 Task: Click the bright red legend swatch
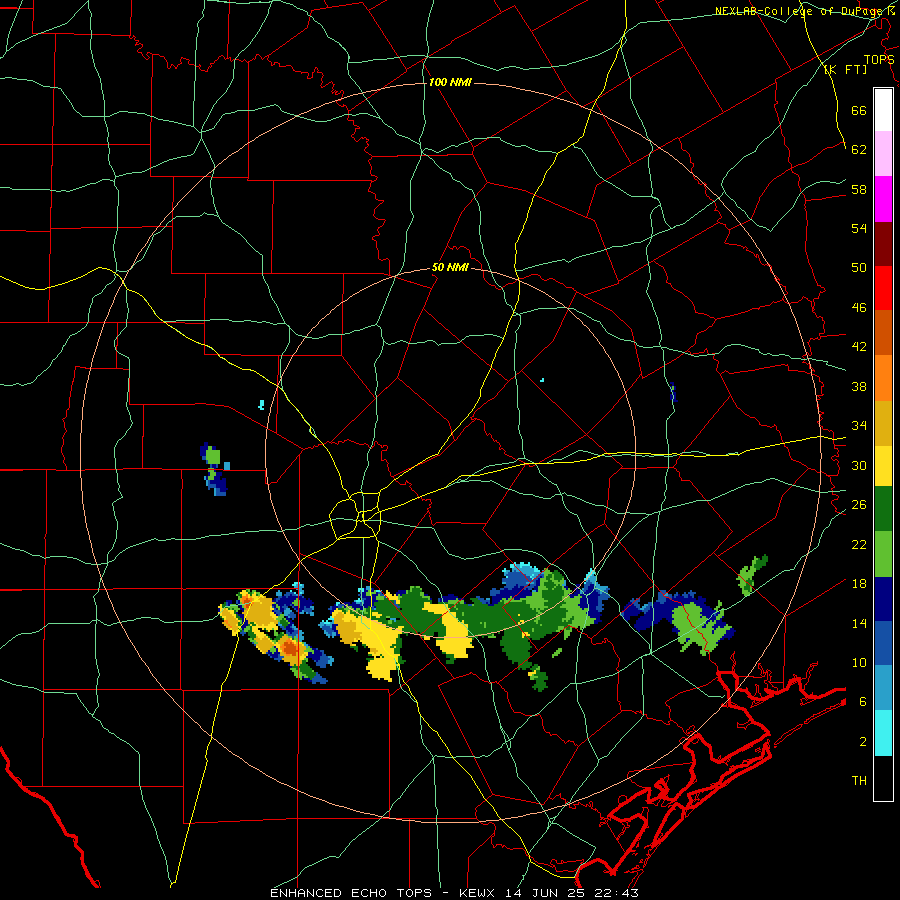click(883, 288)
